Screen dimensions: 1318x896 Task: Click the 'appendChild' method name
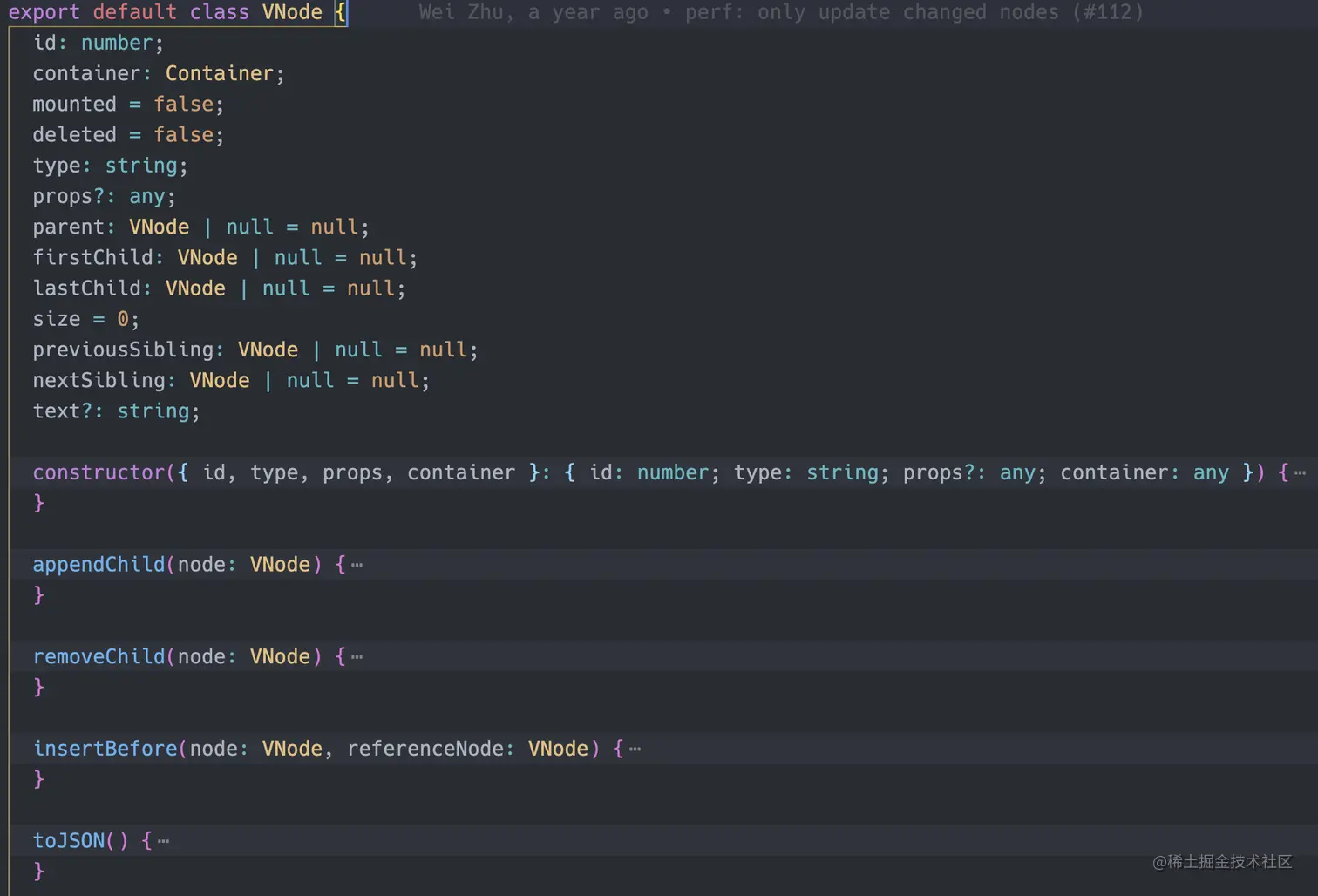(99, 564)
